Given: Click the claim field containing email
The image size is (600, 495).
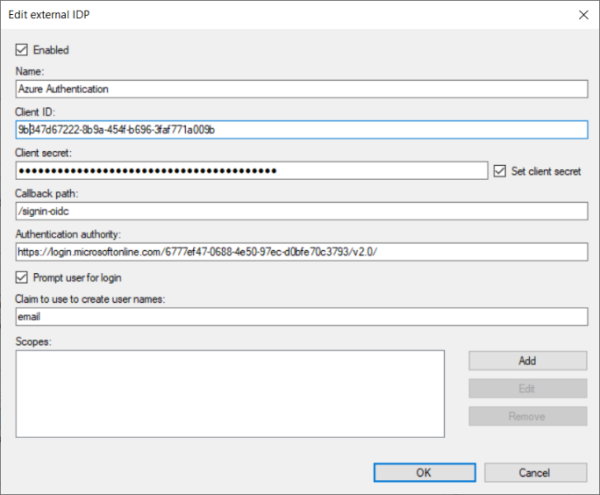Looking at the screenshot, I should pyautogui.click(x=300, y=317).
